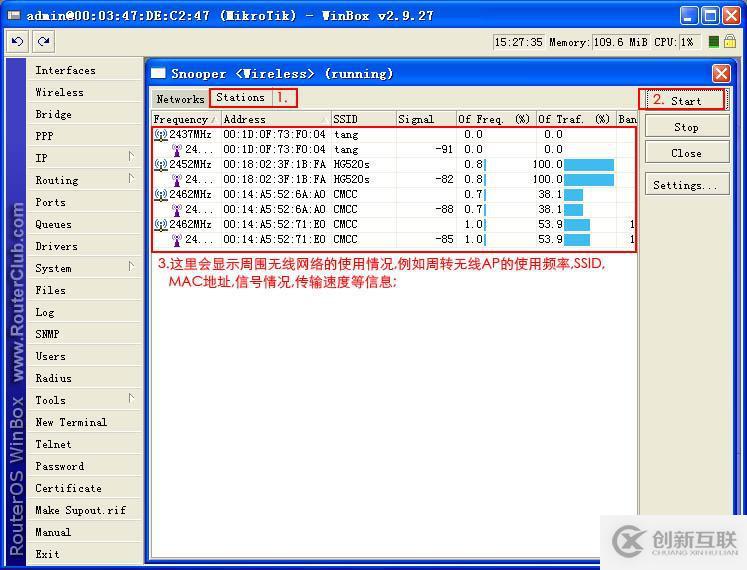
Task: Open the Manual menu item
Action: click(x=85, y=532)
